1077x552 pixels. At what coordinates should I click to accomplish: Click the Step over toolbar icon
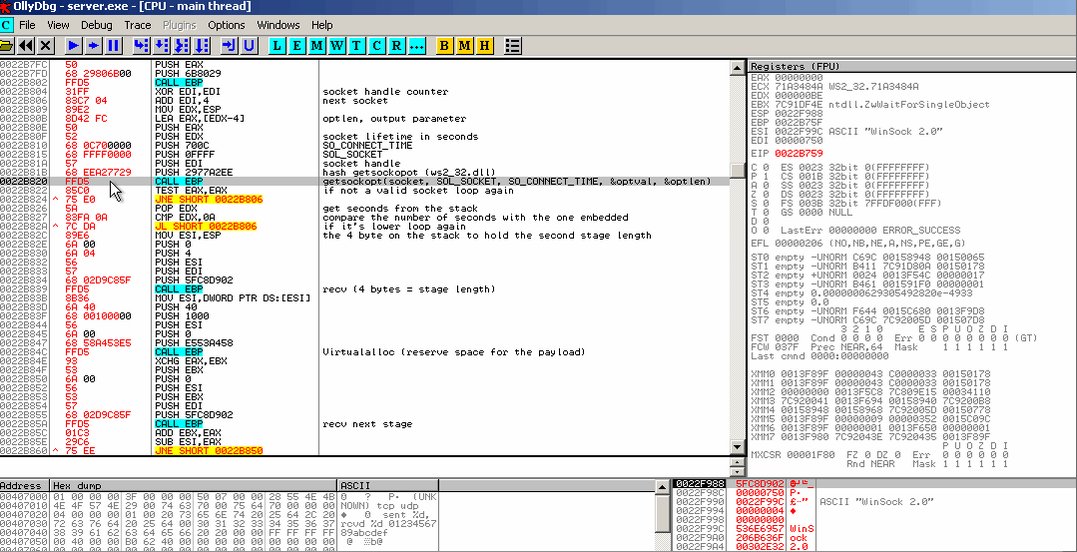point(161,46)
